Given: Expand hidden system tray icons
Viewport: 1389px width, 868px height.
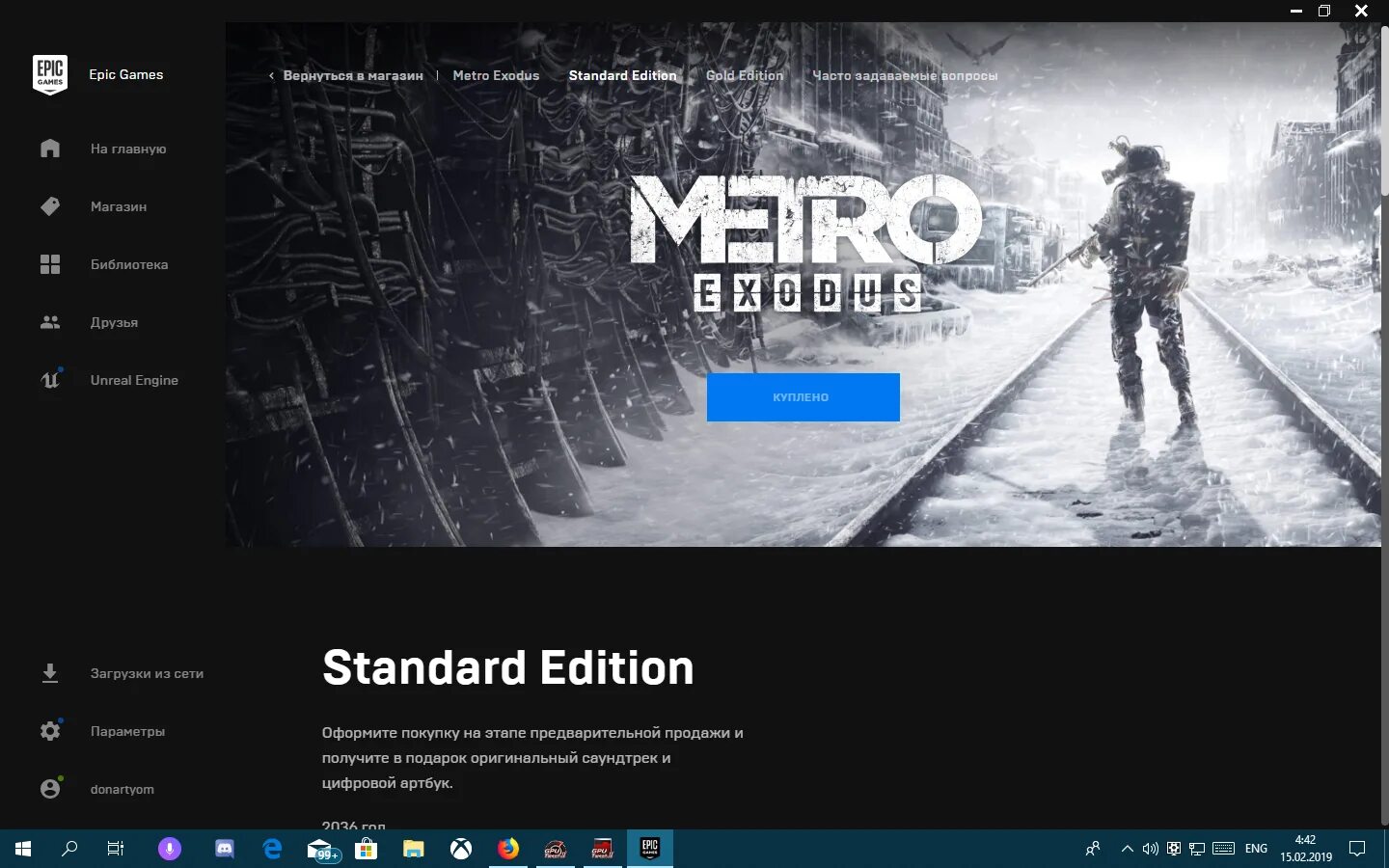Looking at the screenshot, I should point(1127,849).
